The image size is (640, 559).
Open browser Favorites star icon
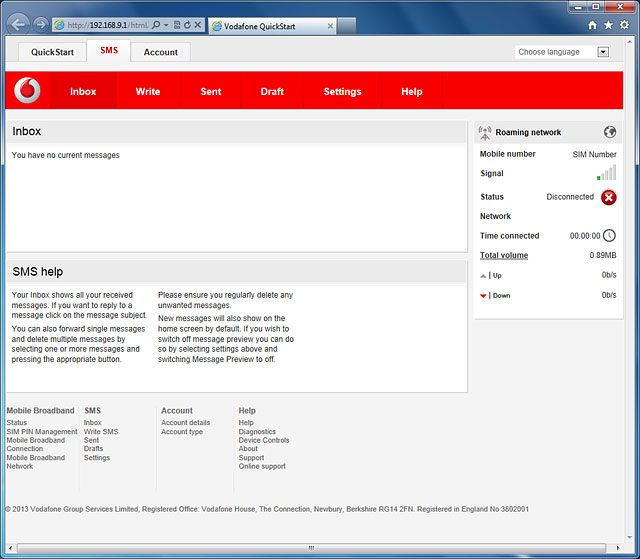point(609,24)
